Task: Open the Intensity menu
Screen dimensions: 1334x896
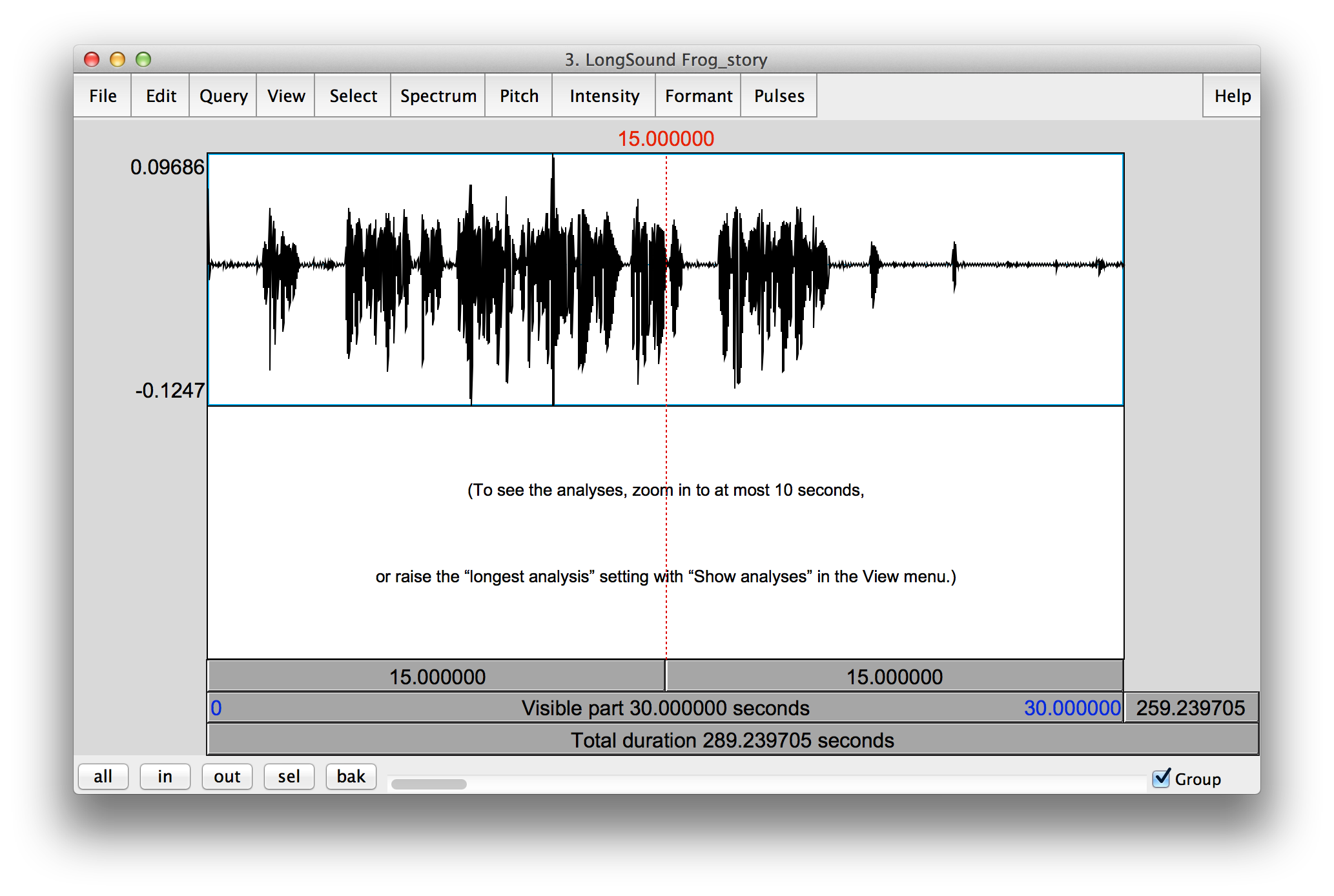Action: (604, 96)
